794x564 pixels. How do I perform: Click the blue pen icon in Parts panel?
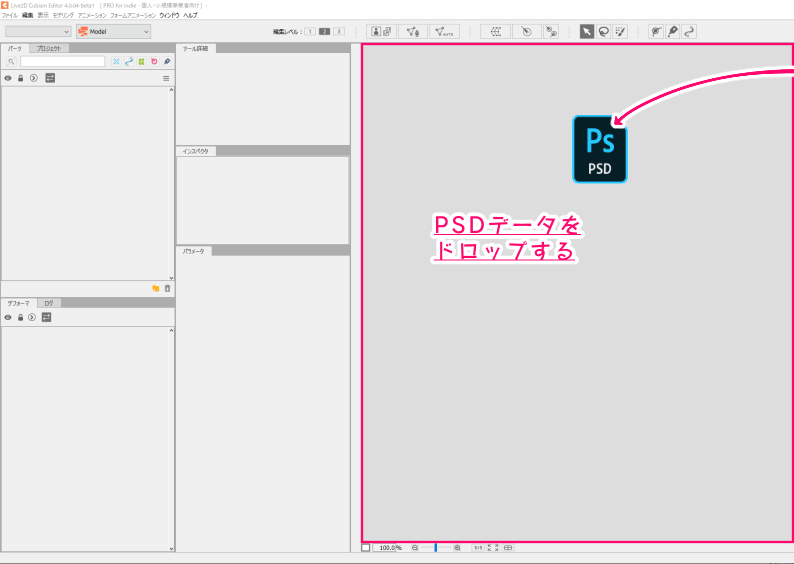tap(167, 61)
